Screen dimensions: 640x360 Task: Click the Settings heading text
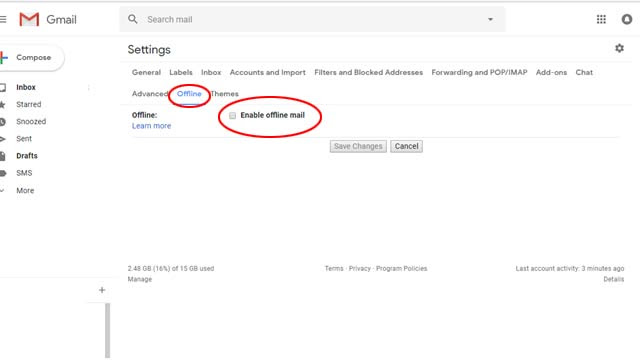pyautogui.click(x=149, y=50)
